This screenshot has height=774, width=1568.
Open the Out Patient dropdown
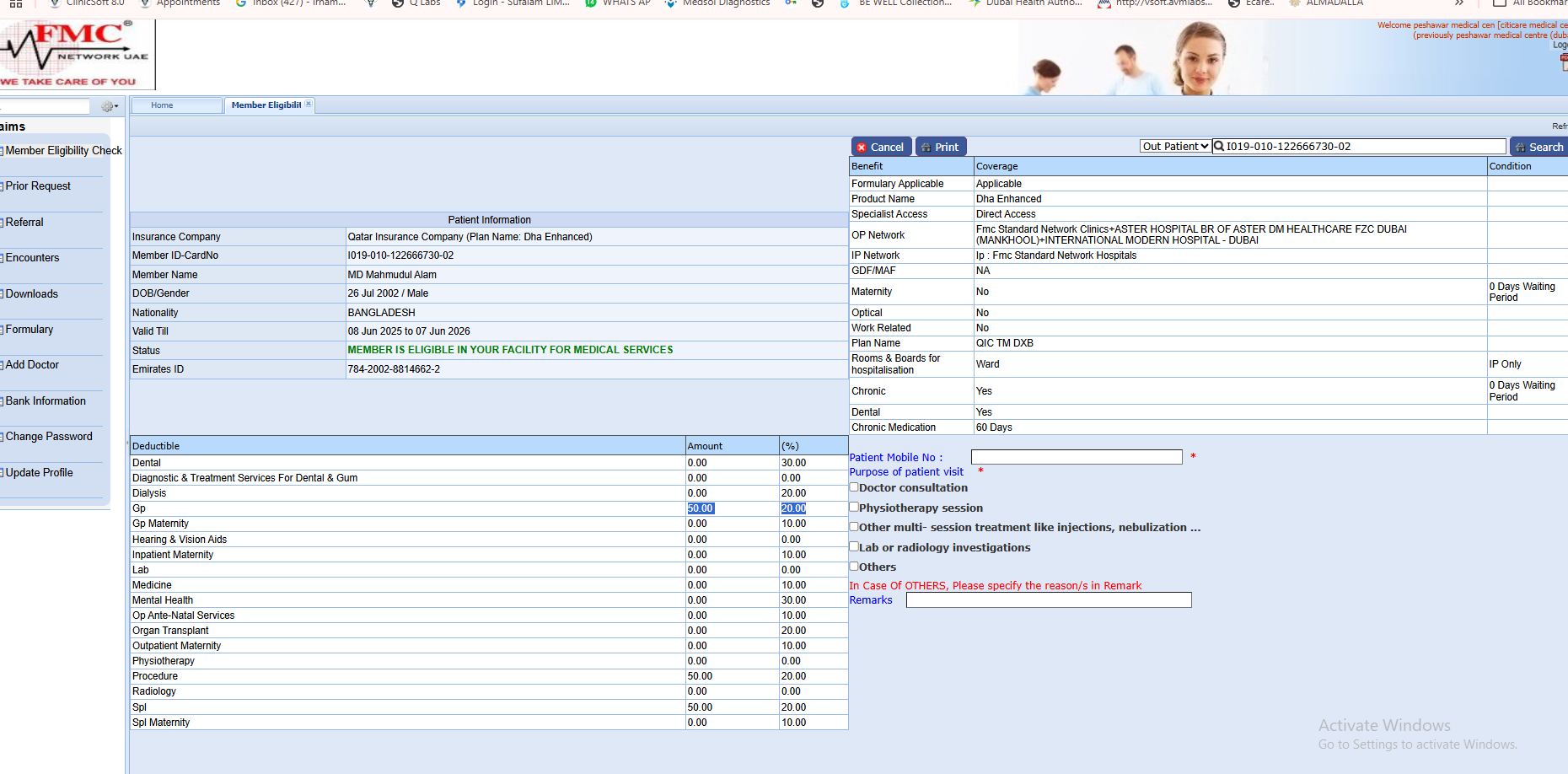coord(1175,147)
